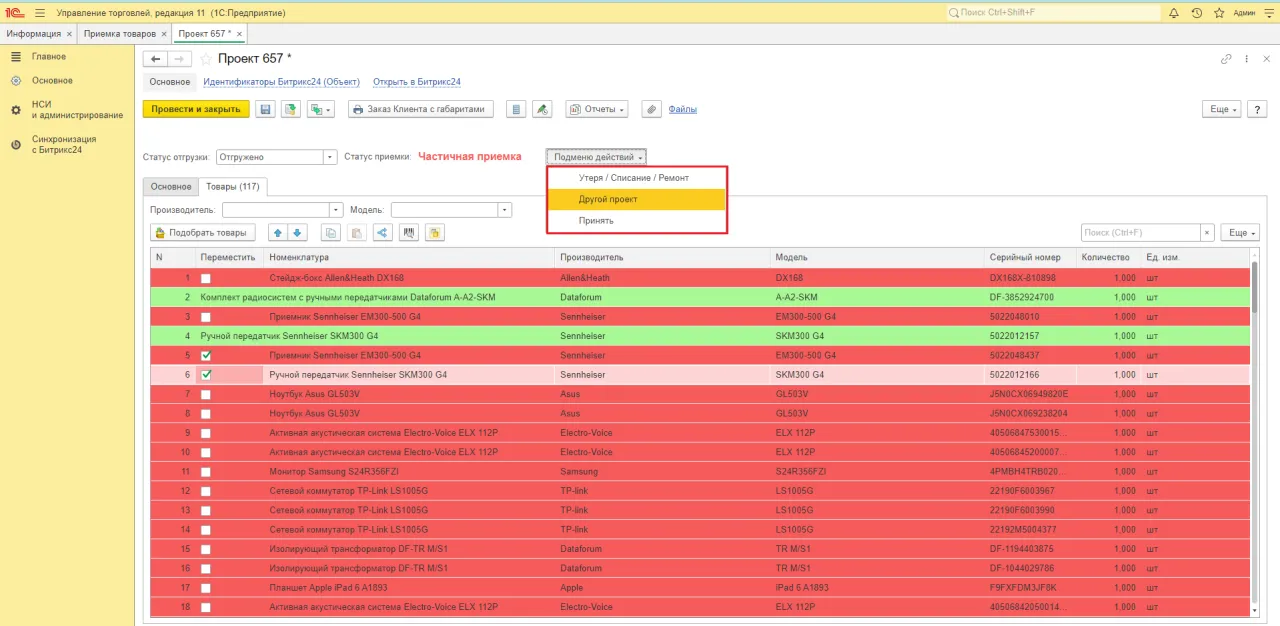
Task: Expand the Отчеты dropdown button
Action: coord(597,109)
